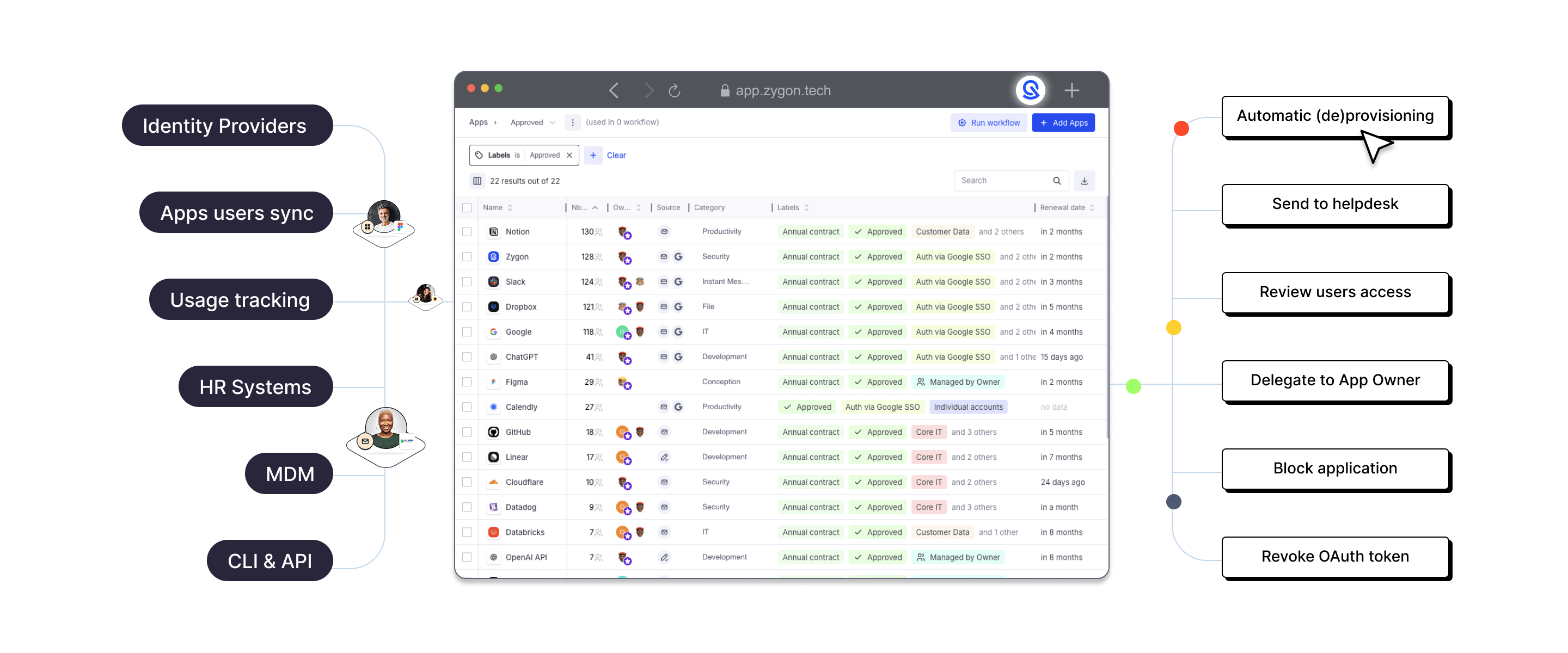The image size is (1568, 653).
Task: Click the Google source icon for ChatGPT
Action: (x=678, y=356)
